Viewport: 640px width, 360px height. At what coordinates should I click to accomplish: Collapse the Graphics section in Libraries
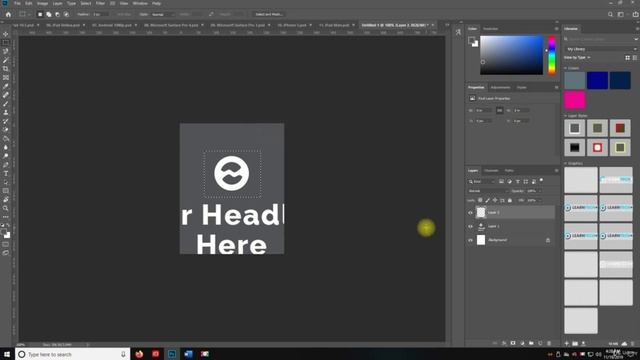pos(566,163)
